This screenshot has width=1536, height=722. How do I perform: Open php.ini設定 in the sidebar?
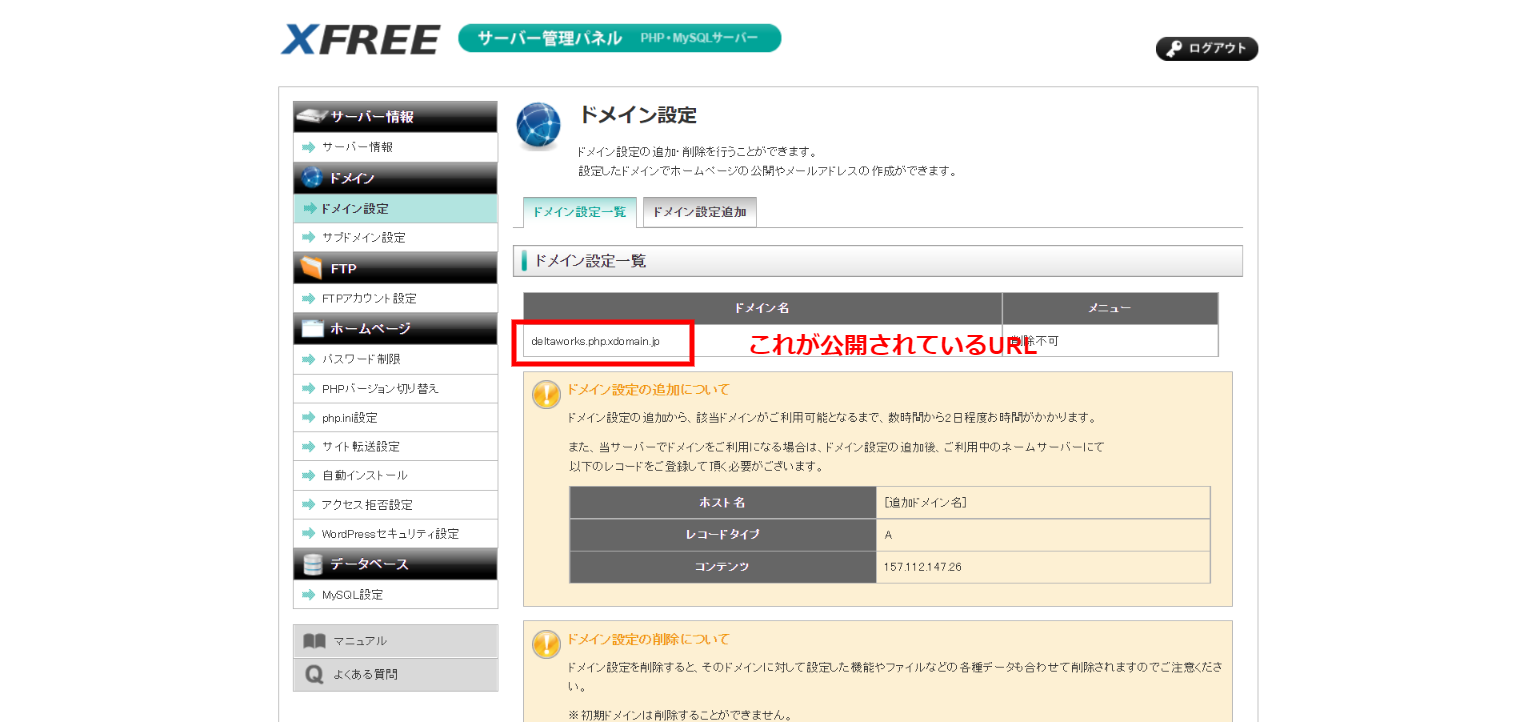point(349,417)
